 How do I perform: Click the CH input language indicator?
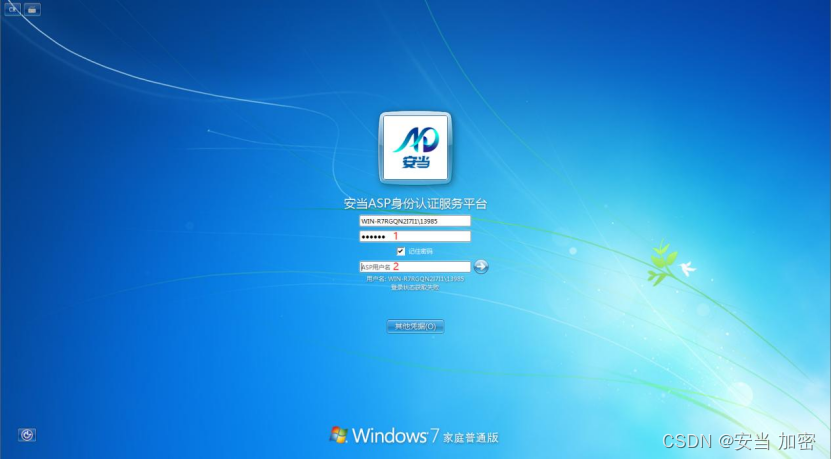tap(13, 9)
